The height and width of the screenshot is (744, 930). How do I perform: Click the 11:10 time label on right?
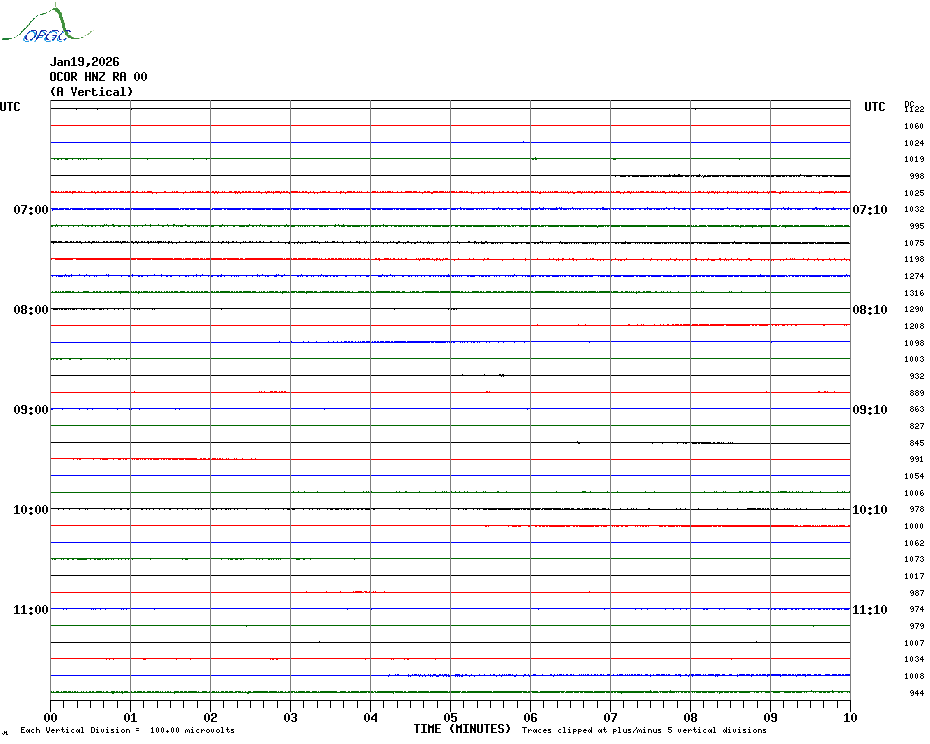tap(869, 610)
